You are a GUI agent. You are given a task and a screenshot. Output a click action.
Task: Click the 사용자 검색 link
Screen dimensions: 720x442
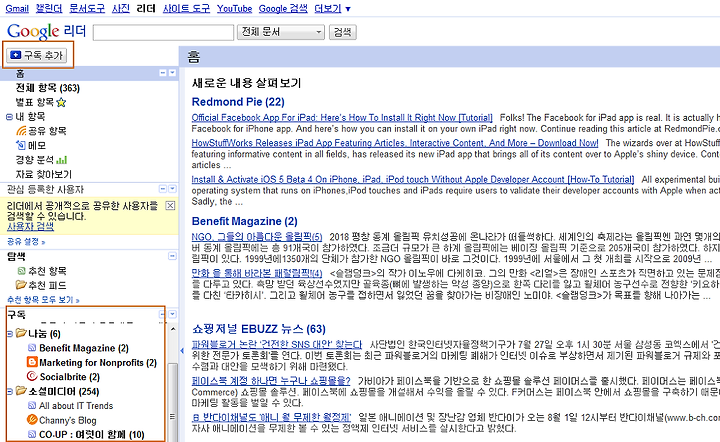click(30, 226)
